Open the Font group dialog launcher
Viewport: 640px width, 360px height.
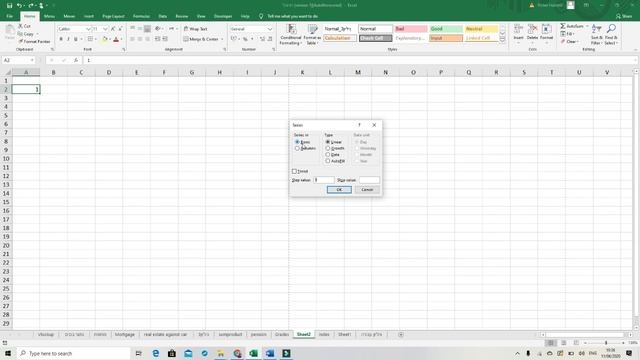point(124,49)
